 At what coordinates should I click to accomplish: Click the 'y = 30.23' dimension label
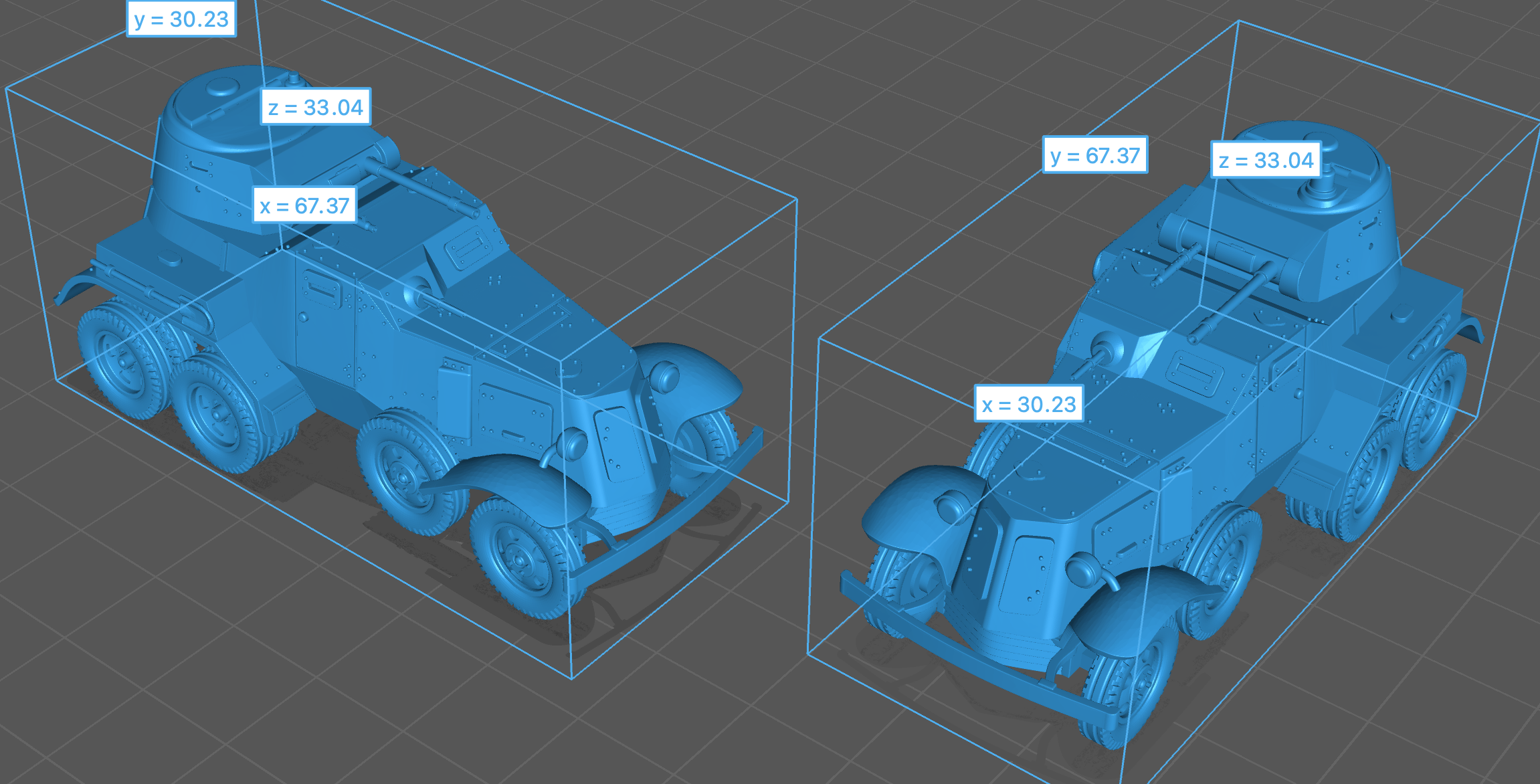coord(181,19)
